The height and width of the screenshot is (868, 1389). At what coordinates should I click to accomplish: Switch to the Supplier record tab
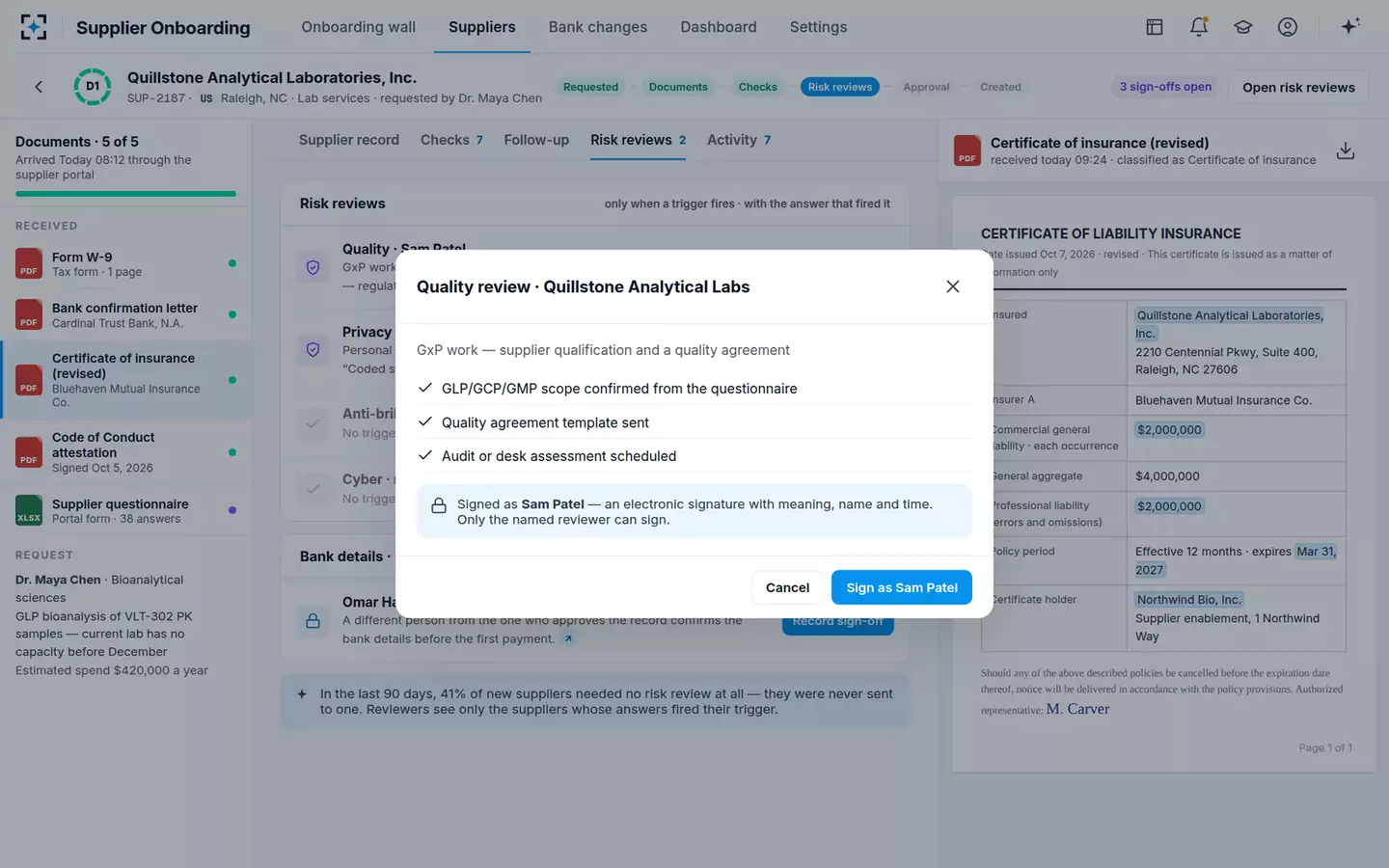[349, 140]
